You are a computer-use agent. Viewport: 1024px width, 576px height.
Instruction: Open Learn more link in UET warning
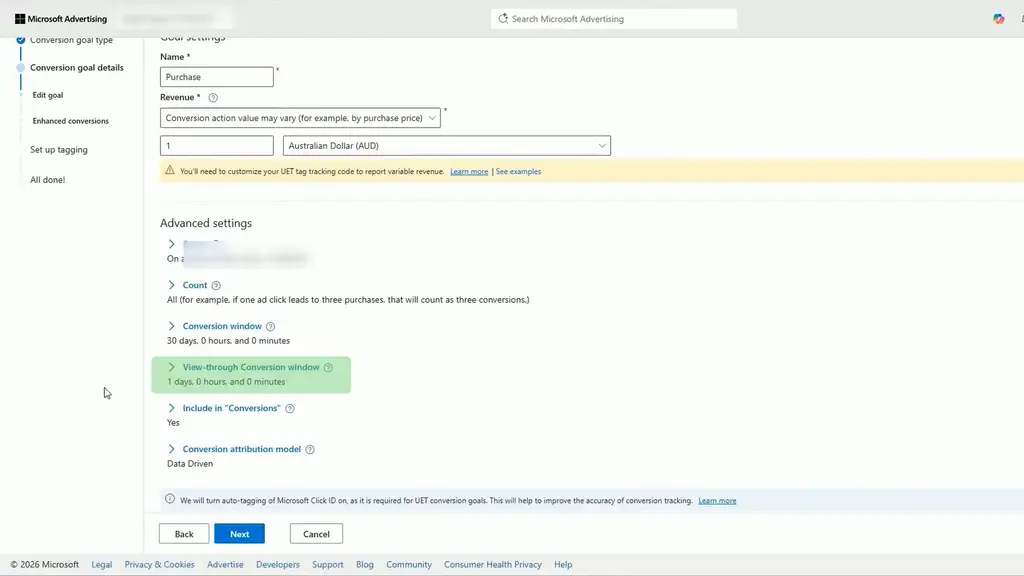click(469, 172)
